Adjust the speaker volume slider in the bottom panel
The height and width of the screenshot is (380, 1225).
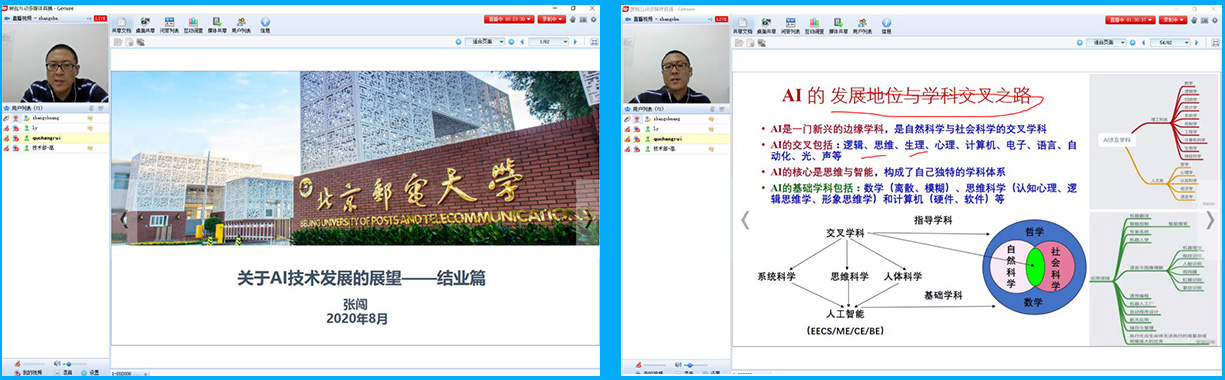click(75, 364)
